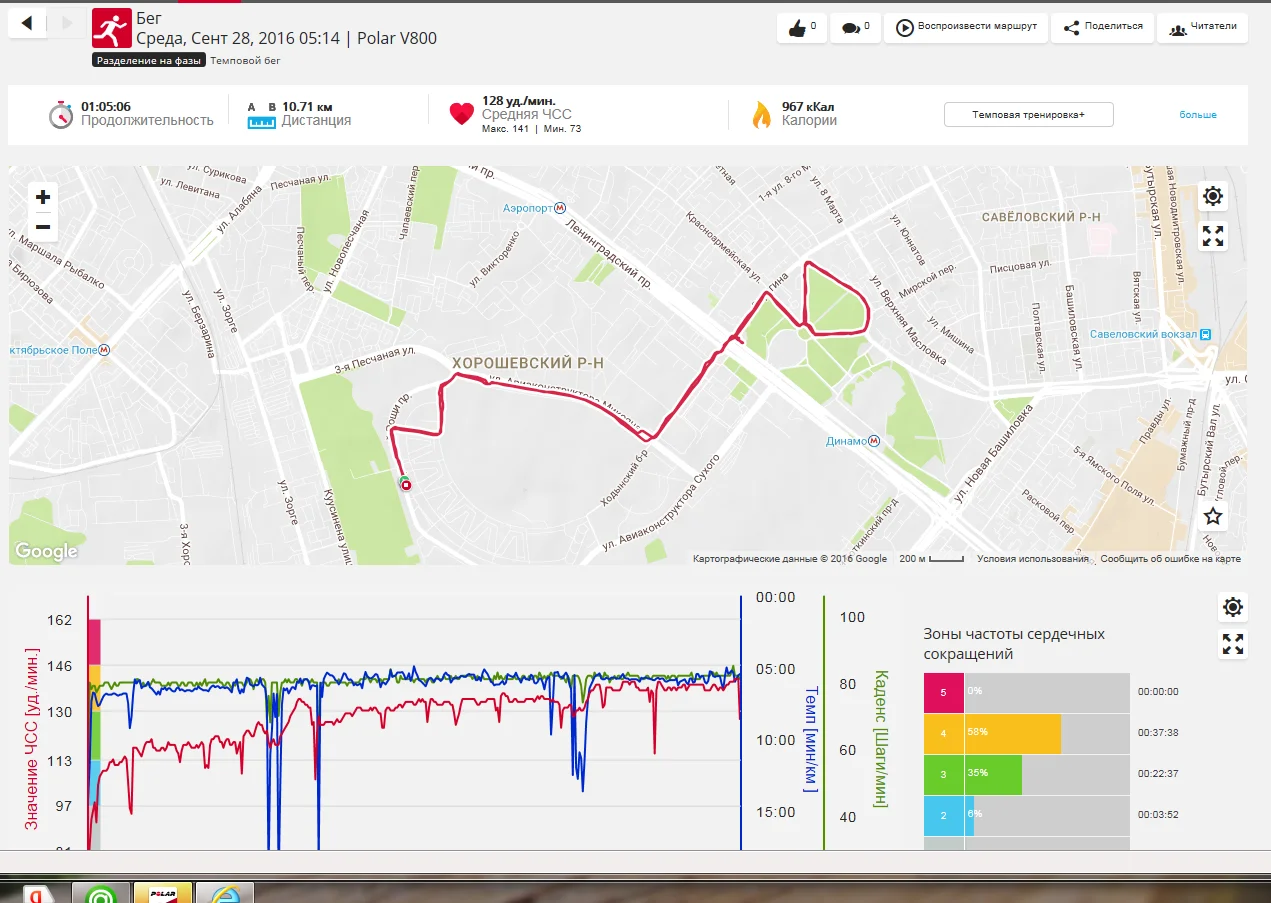
Task: Zoom in on the map
Action: pos(42,197)
